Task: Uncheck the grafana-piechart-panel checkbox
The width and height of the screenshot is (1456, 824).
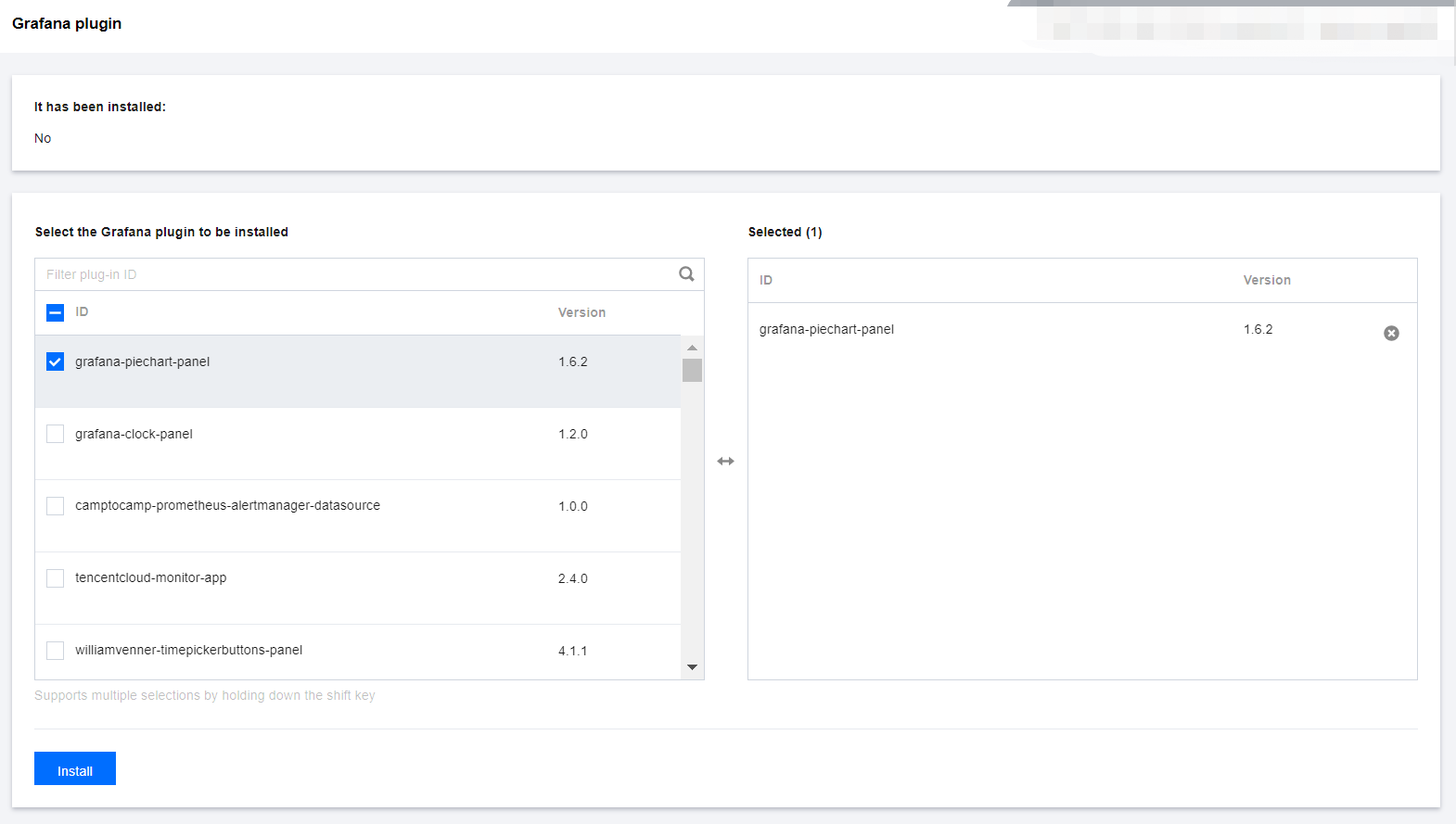Action: click(55, 361)
